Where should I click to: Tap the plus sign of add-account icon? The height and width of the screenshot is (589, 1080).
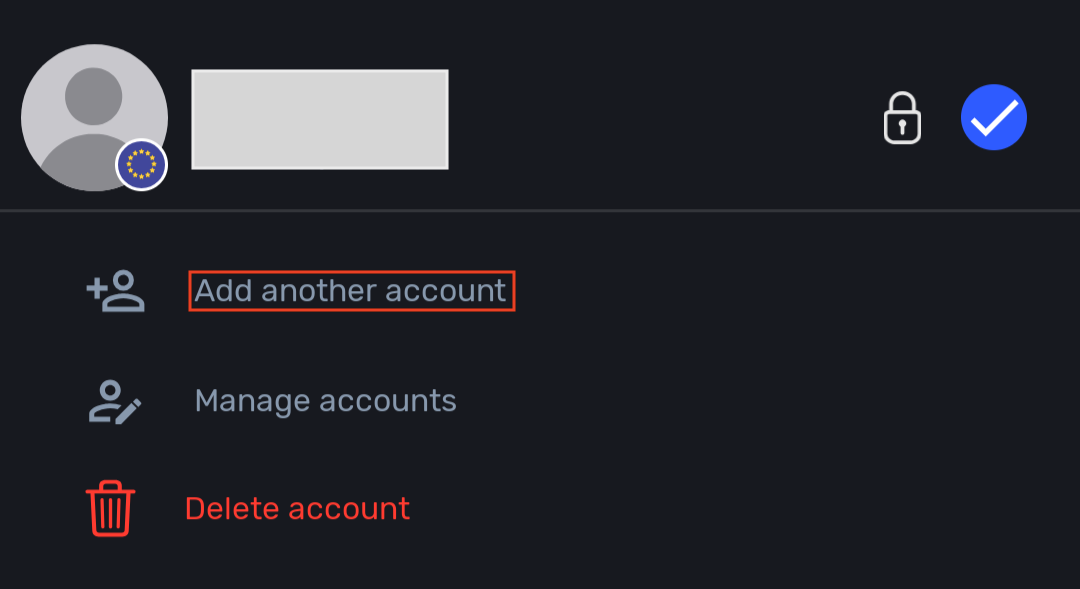pos(97,289)
